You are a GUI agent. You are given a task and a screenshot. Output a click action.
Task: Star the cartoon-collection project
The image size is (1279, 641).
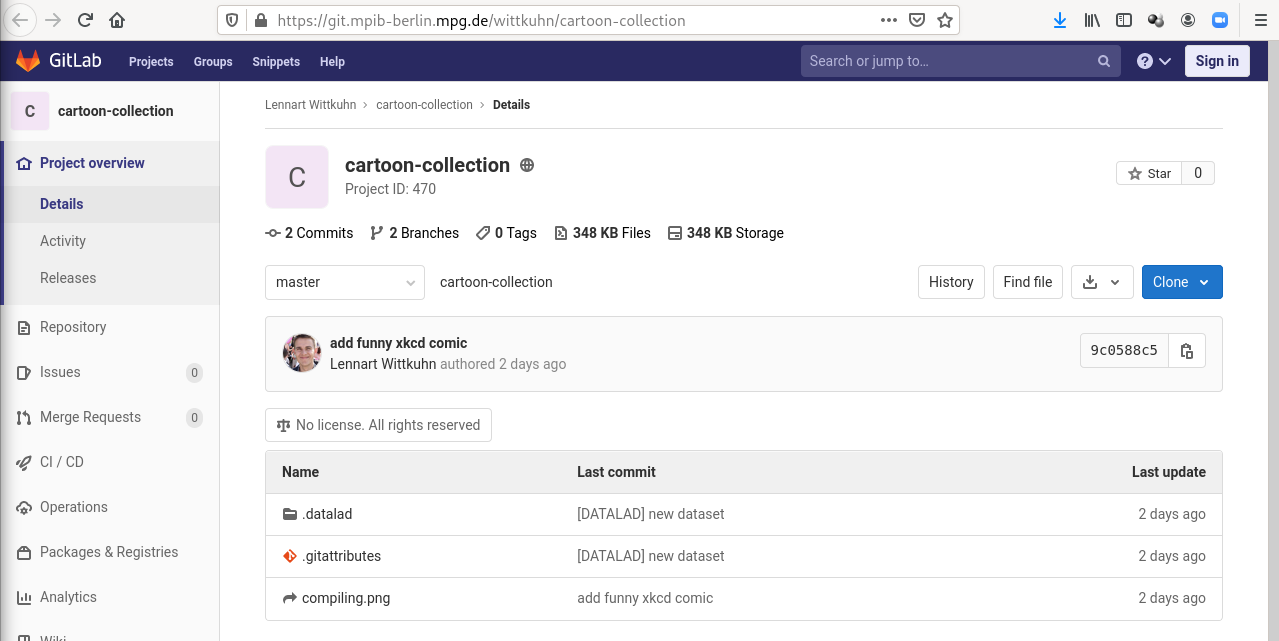point(1149,173)
